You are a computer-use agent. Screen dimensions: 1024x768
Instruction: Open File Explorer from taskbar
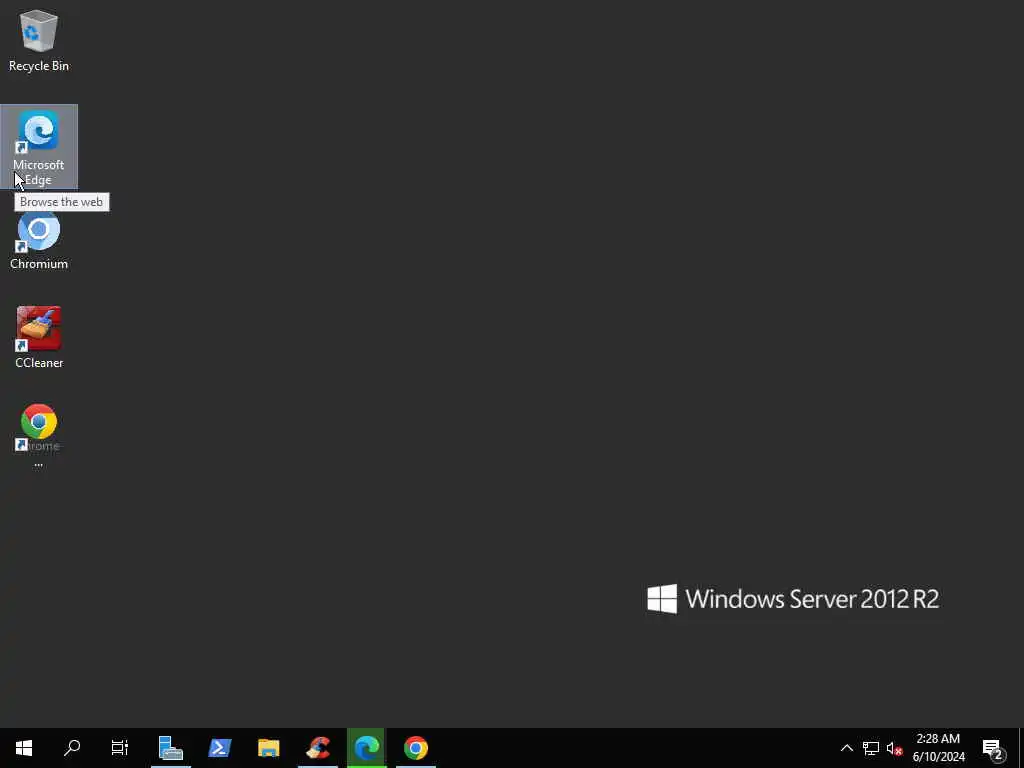pos(268,748)
